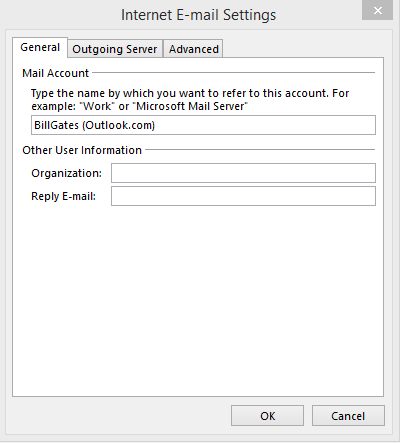Click the account name field containing BillGates

[x=203, y=125]
